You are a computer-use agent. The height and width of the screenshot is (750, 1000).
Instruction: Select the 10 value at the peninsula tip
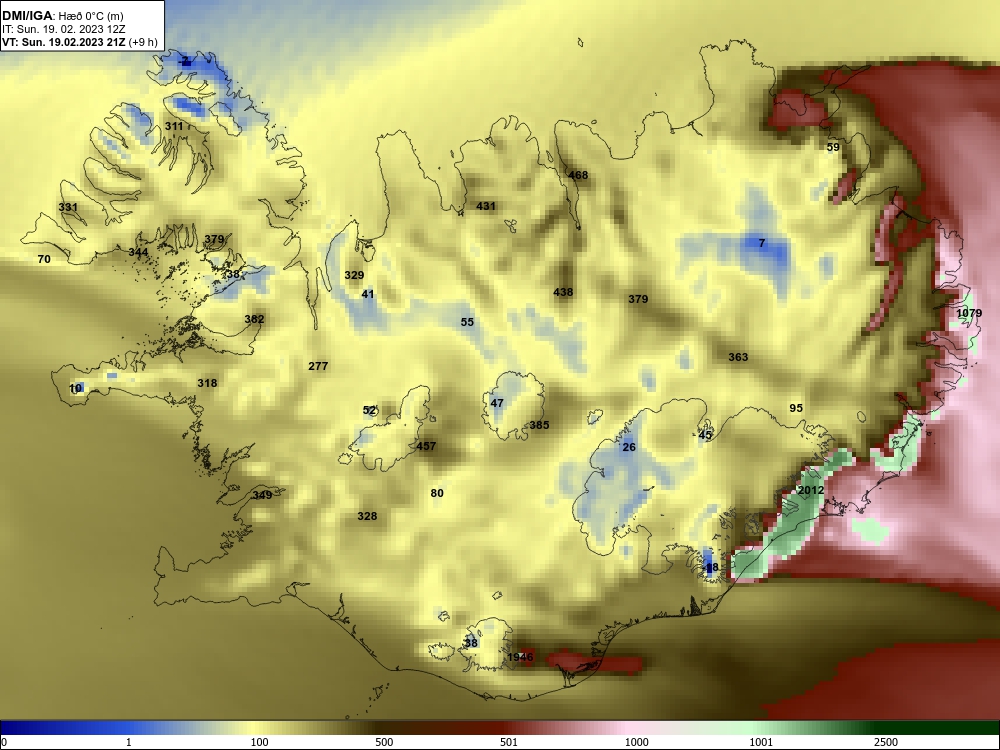point(76,388)
